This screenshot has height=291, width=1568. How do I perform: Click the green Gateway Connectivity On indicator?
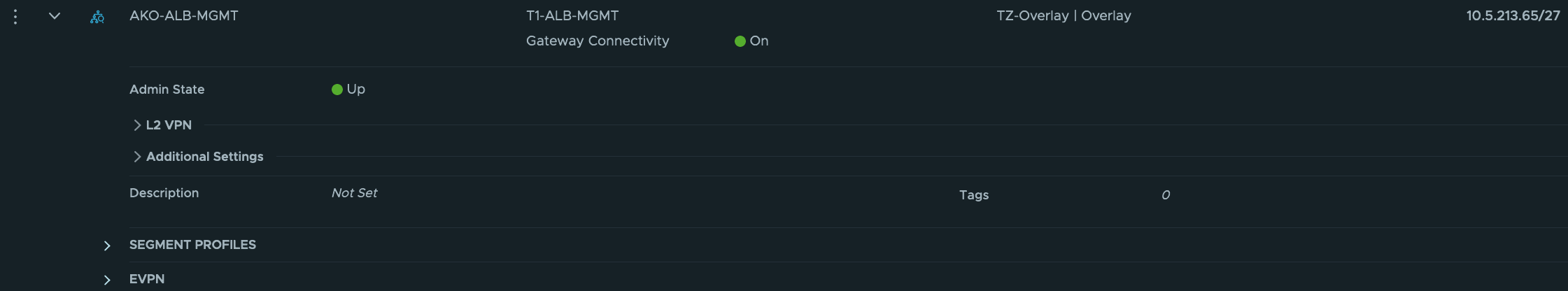point(740,41)
